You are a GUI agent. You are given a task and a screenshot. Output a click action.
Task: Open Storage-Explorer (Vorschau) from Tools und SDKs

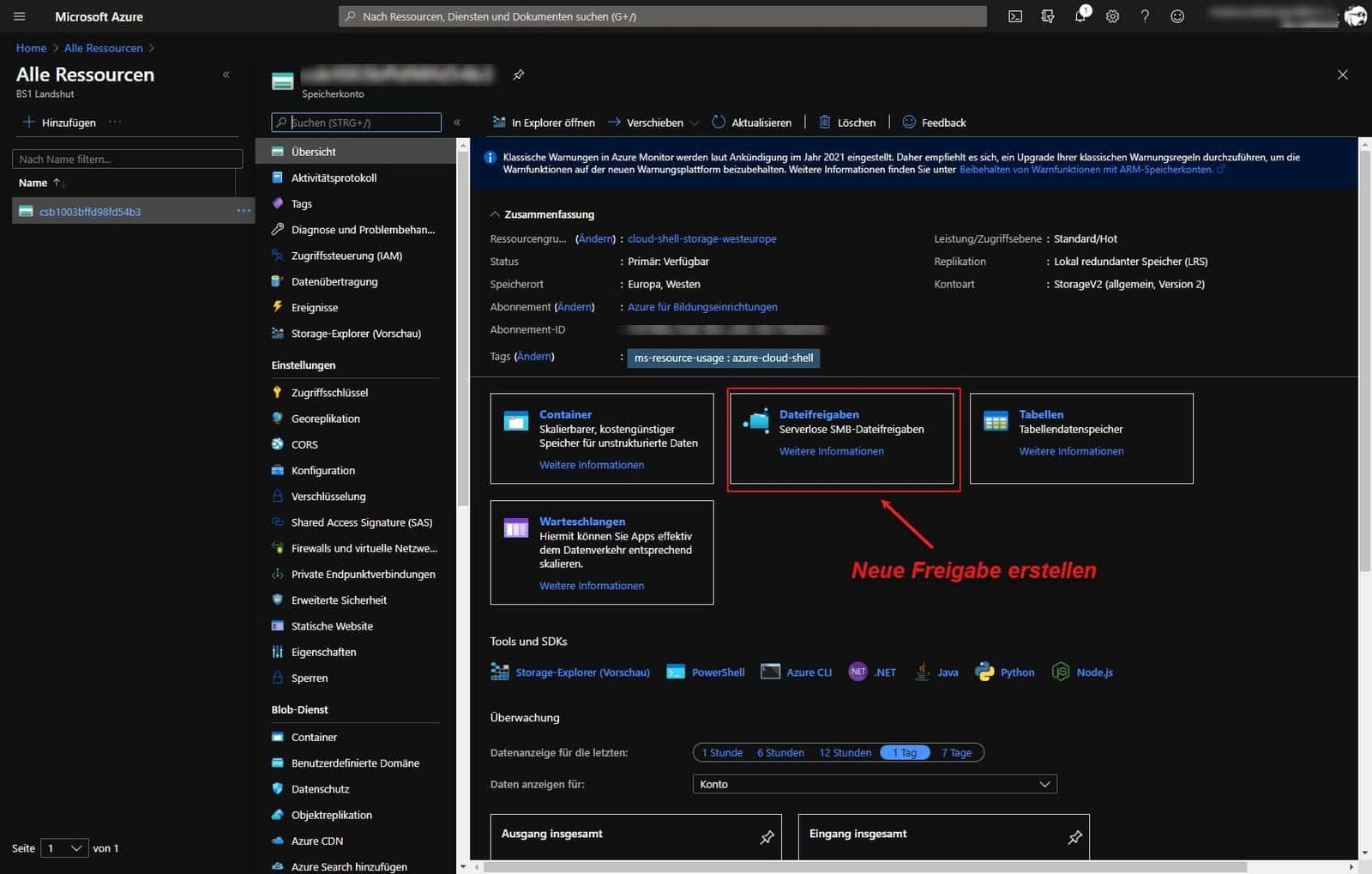pyautogui.click(x=582, y=672)
